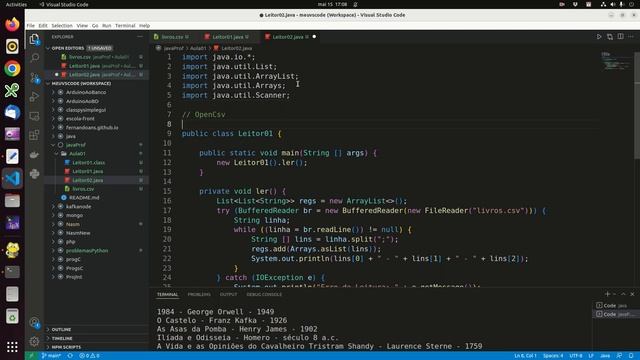
Task: Expand the kafkanode folder
Action: [x=78, y=207]
